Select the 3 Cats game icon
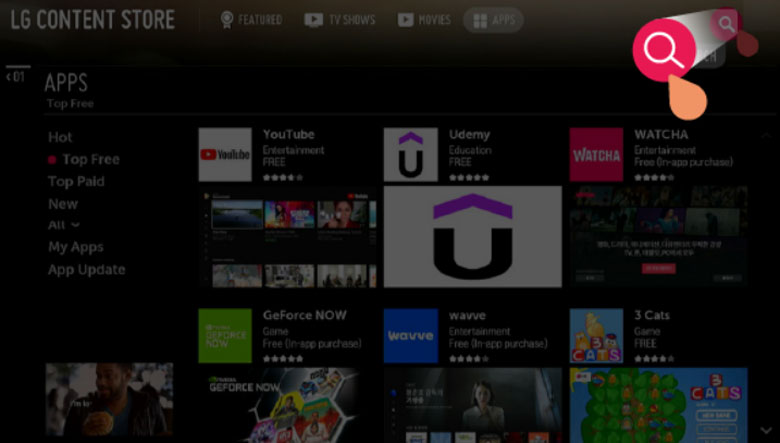 point(596,335)
